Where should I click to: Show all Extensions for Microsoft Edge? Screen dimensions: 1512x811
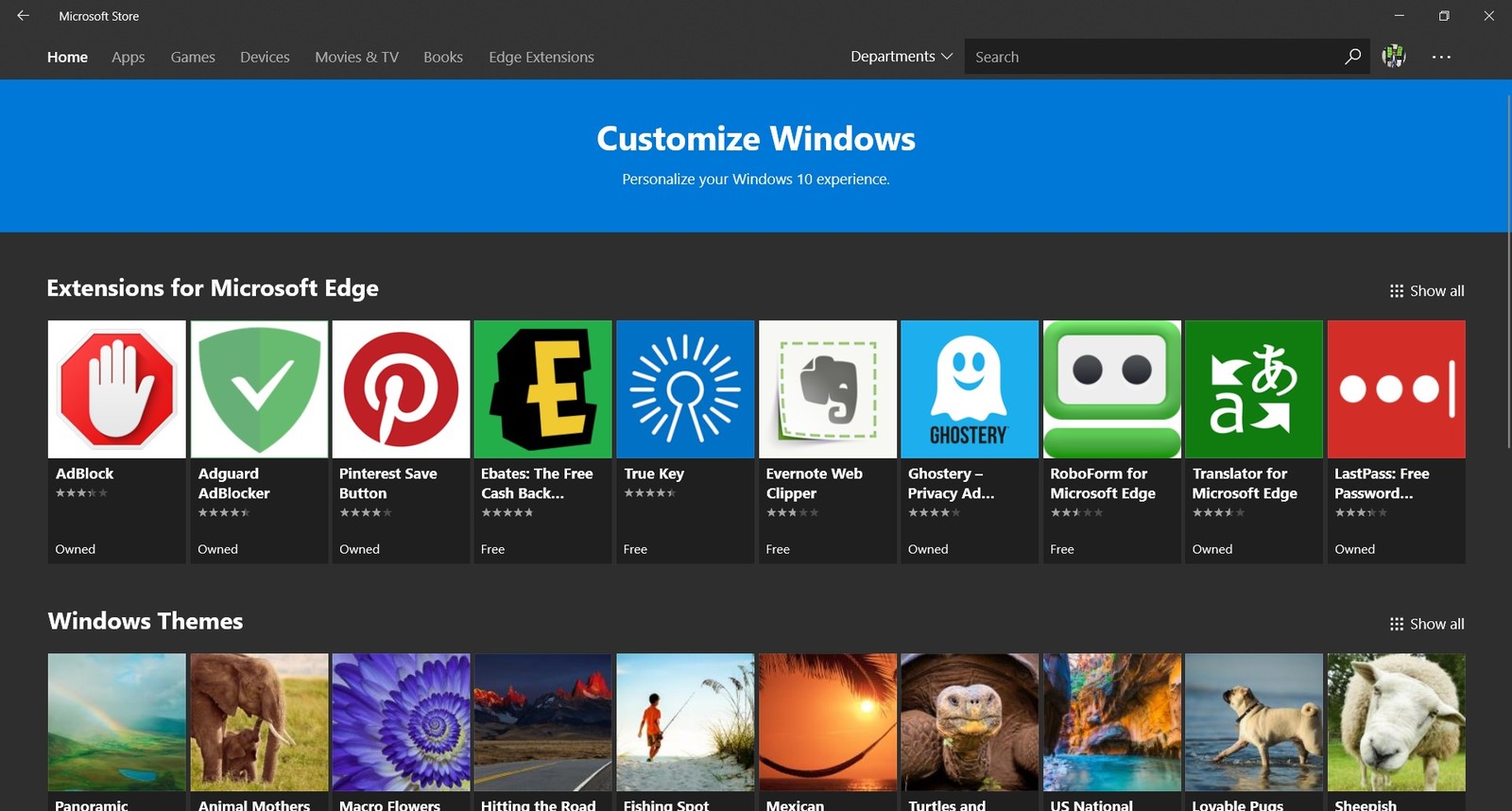pos(1427,291)
